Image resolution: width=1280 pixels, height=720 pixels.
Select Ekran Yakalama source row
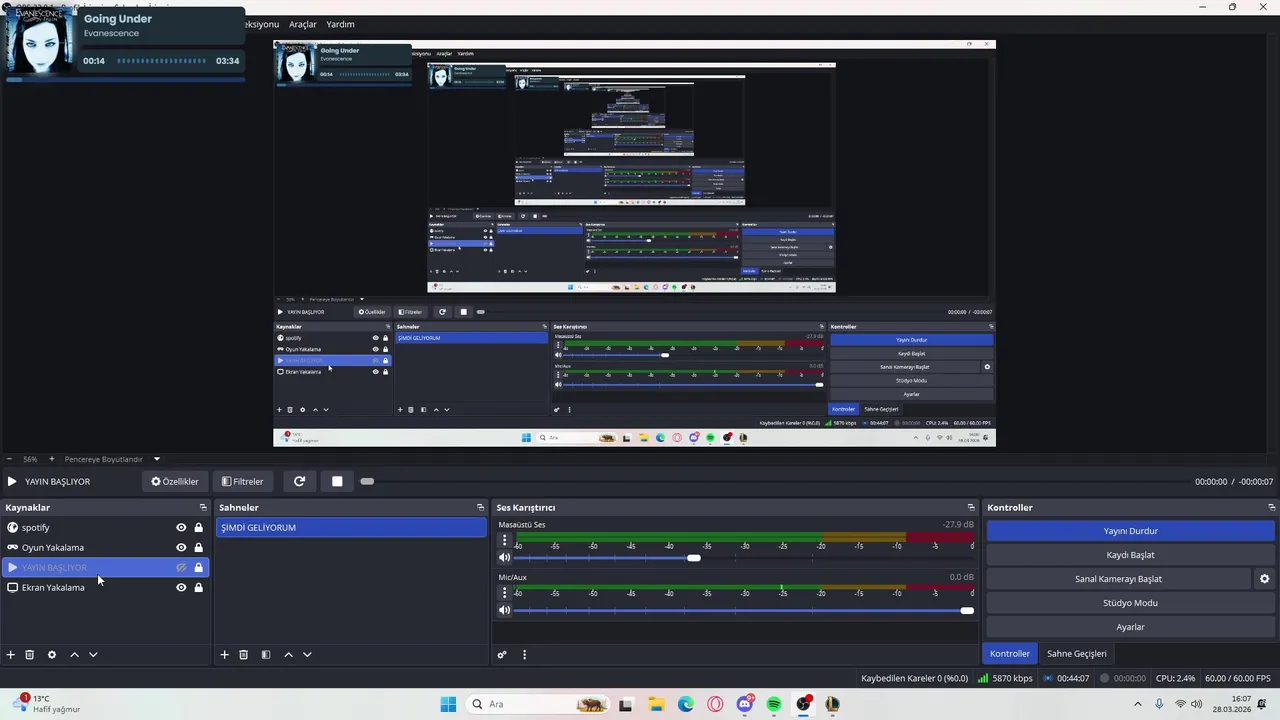104,588
